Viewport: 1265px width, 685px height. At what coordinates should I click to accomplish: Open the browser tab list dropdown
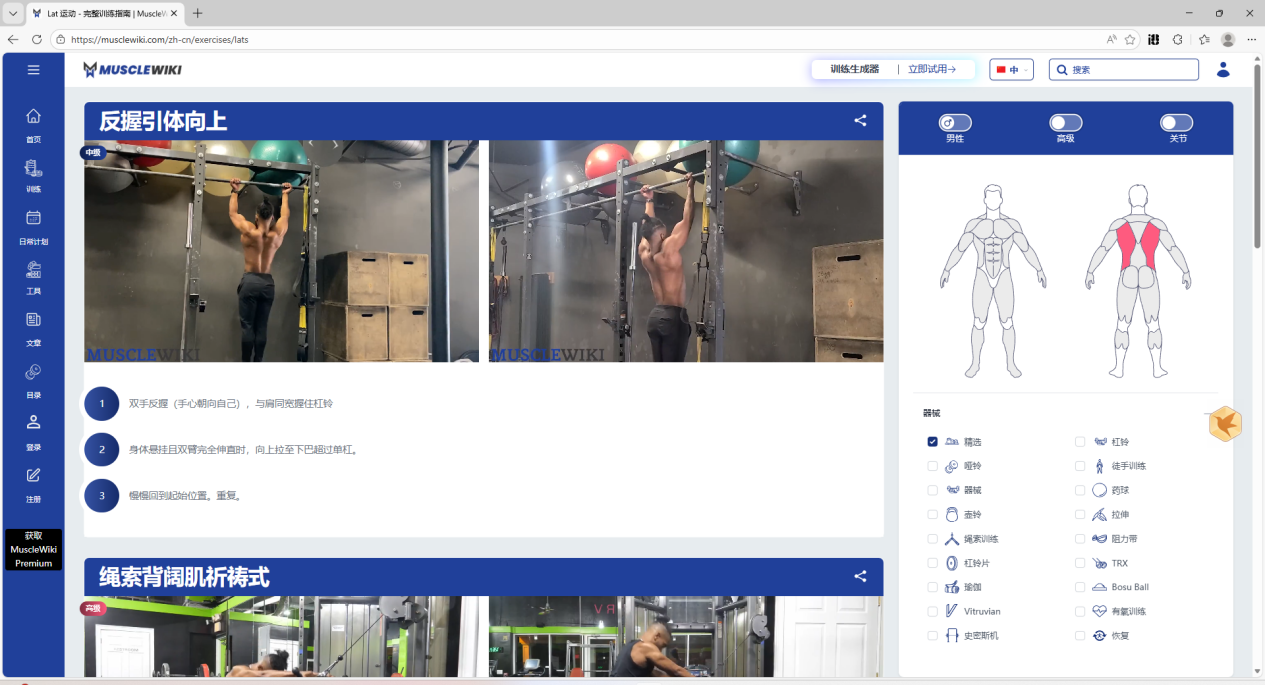12,13
